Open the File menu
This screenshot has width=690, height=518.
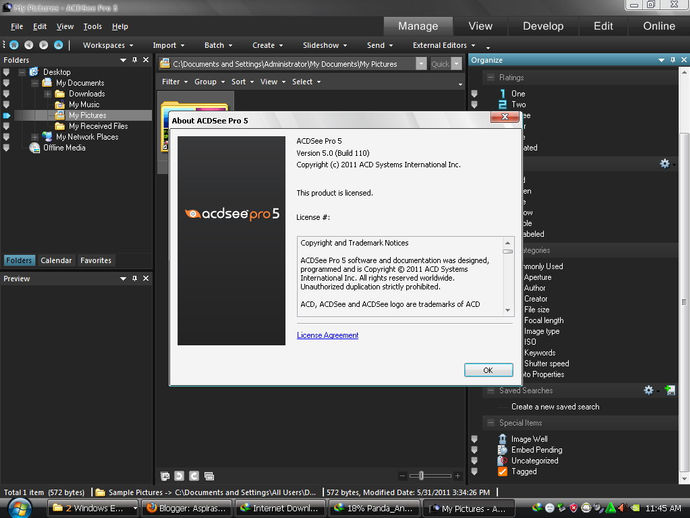(17, 26)
